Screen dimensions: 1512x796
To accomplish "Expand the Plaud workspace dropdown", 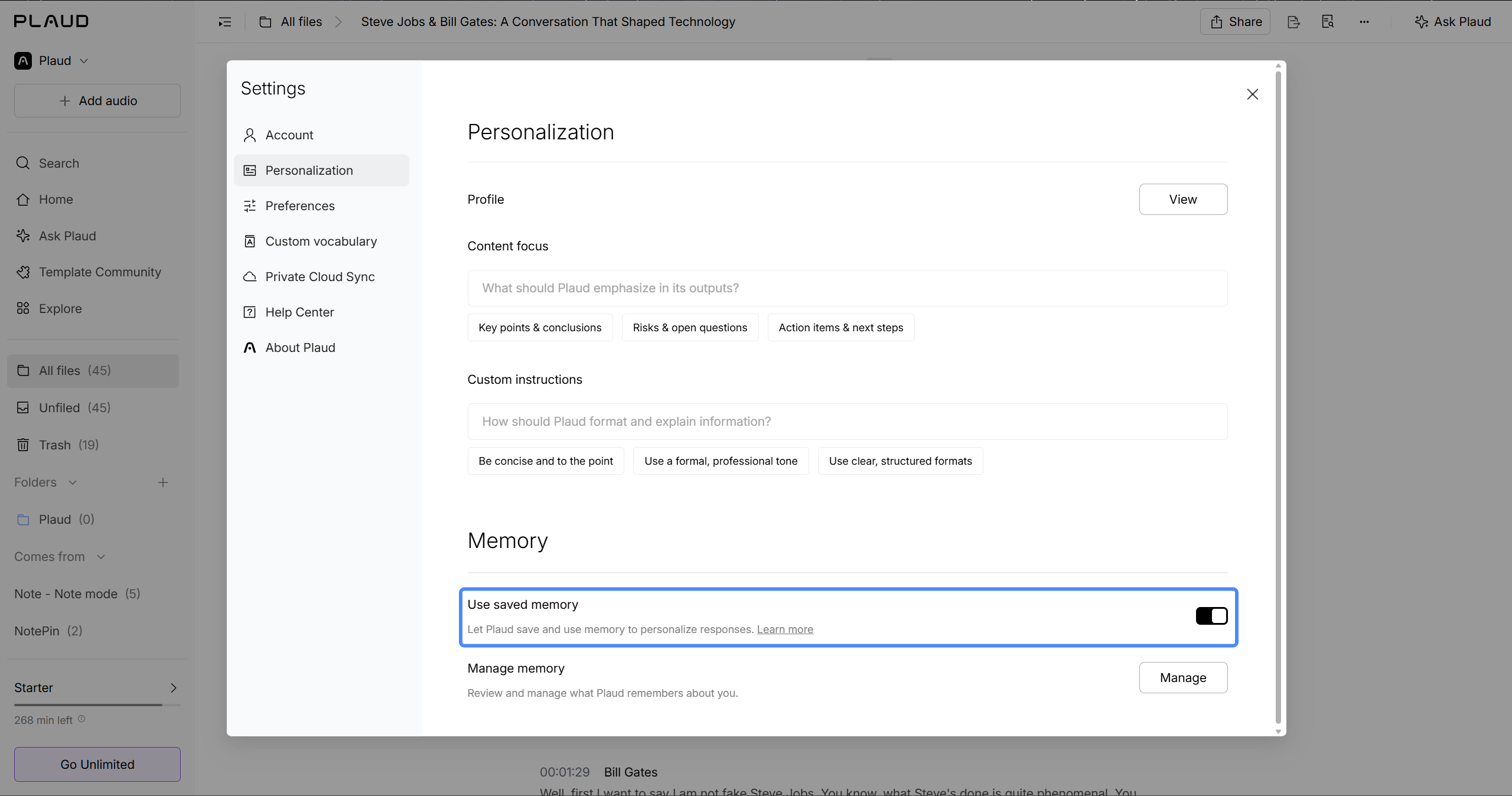I will pos(84,61).
